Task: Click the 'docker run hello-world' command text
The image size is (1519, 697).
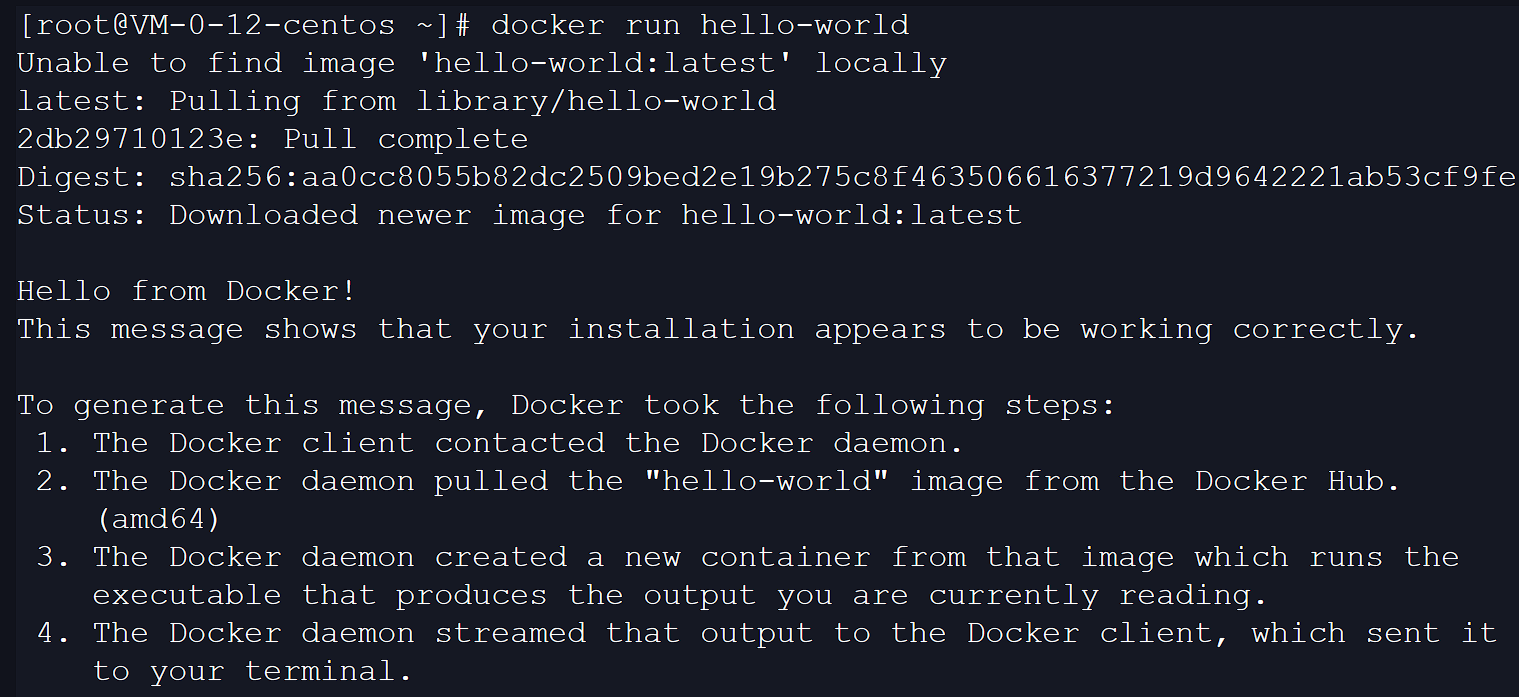Action: point(700,25)
